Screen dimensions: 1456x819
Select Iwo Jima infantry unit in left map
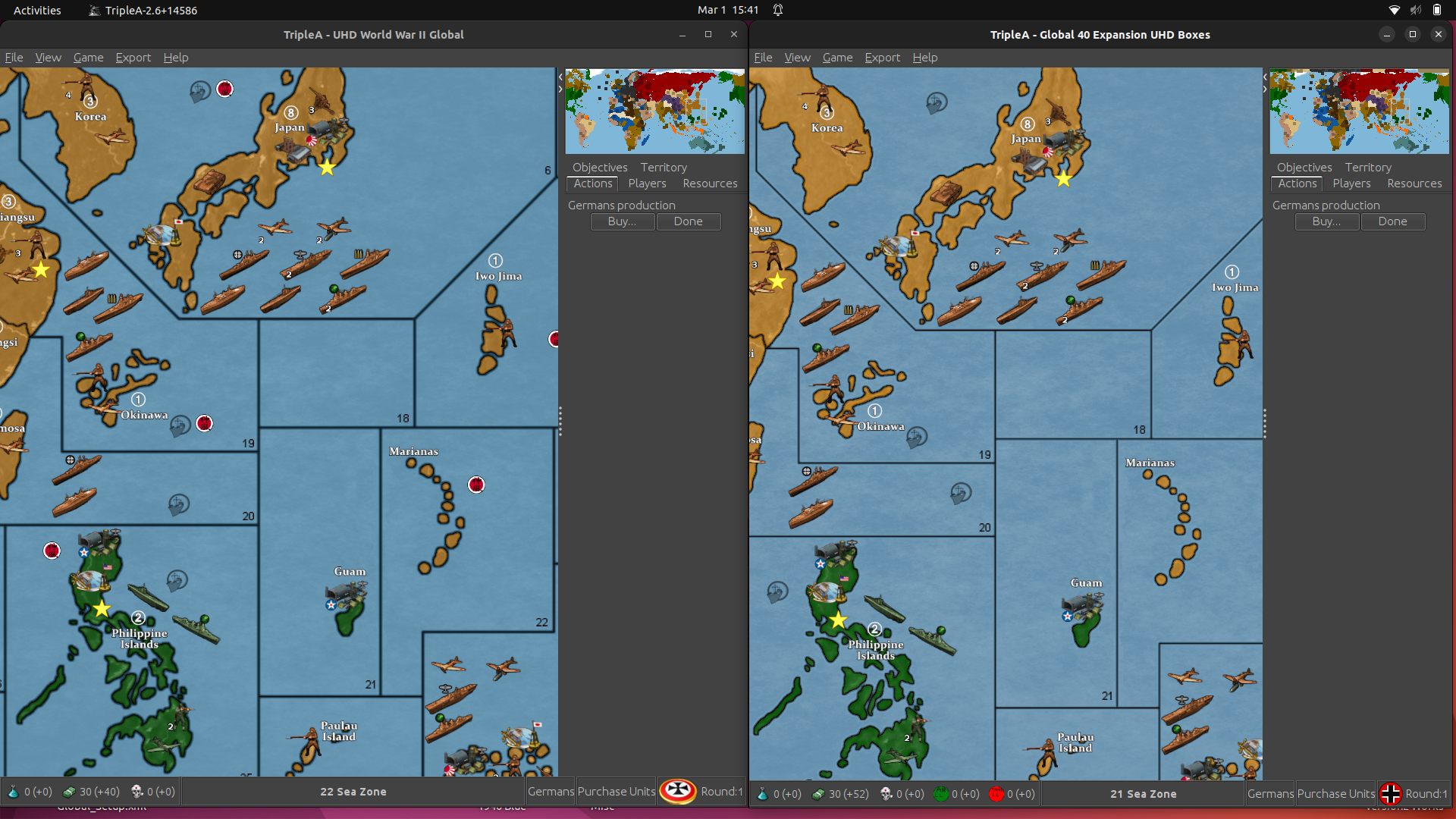point(507,333)
